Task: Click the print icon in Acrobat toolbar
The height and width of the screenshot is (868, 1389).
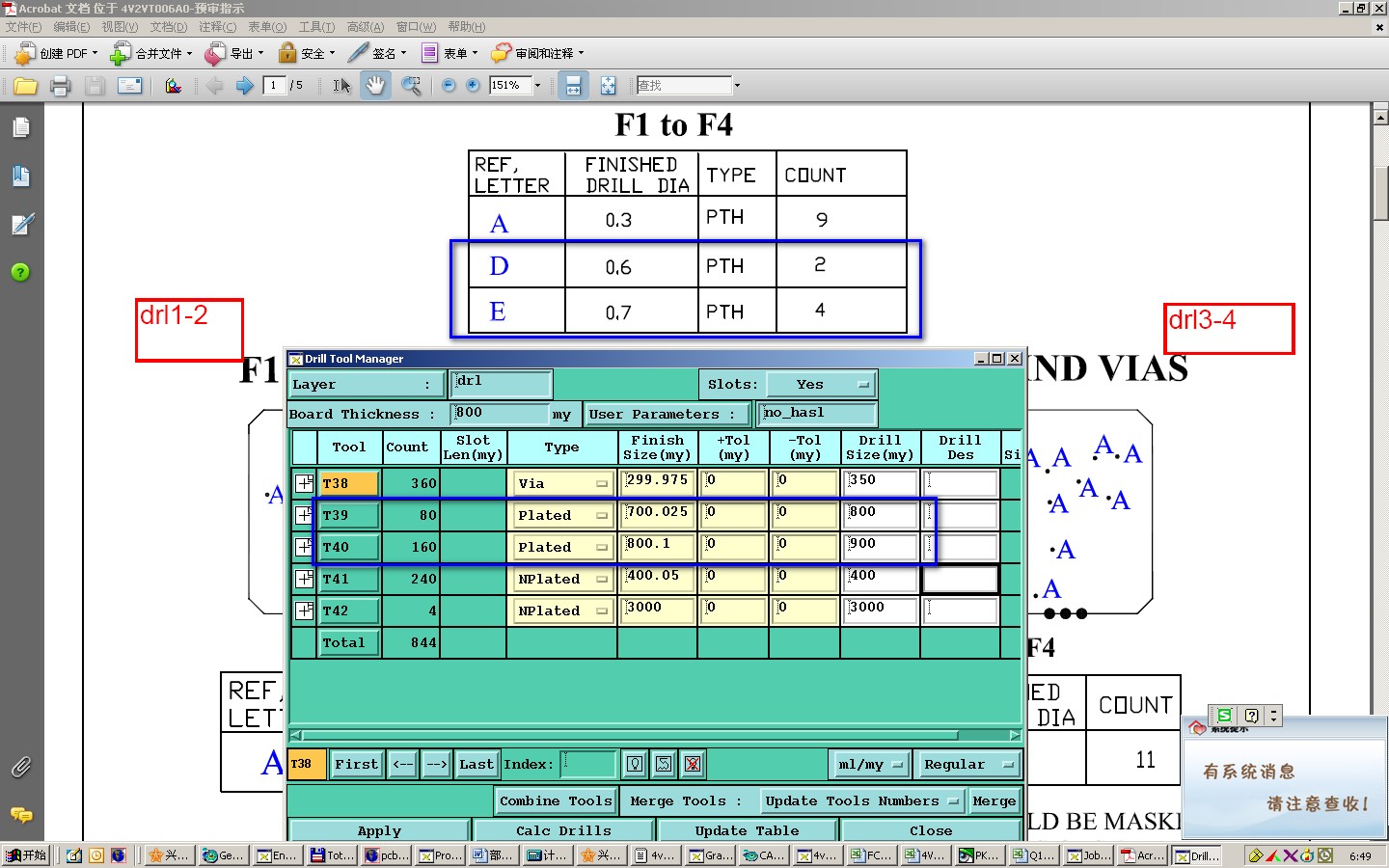Action: [x=60, y=86]
